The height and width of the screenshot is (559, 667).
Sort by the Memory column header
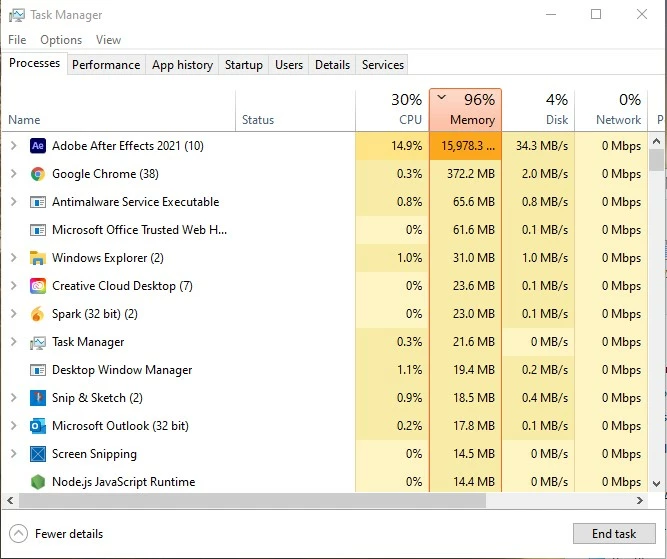point(465,110)
